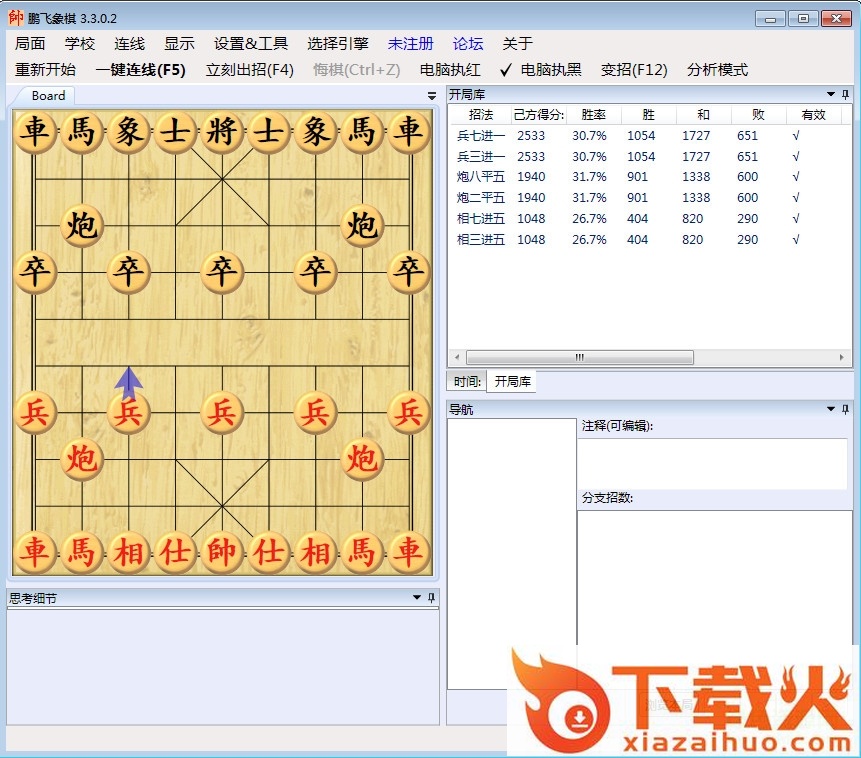Click the opening book horizontal scrollbar thumb

[579, 357]
